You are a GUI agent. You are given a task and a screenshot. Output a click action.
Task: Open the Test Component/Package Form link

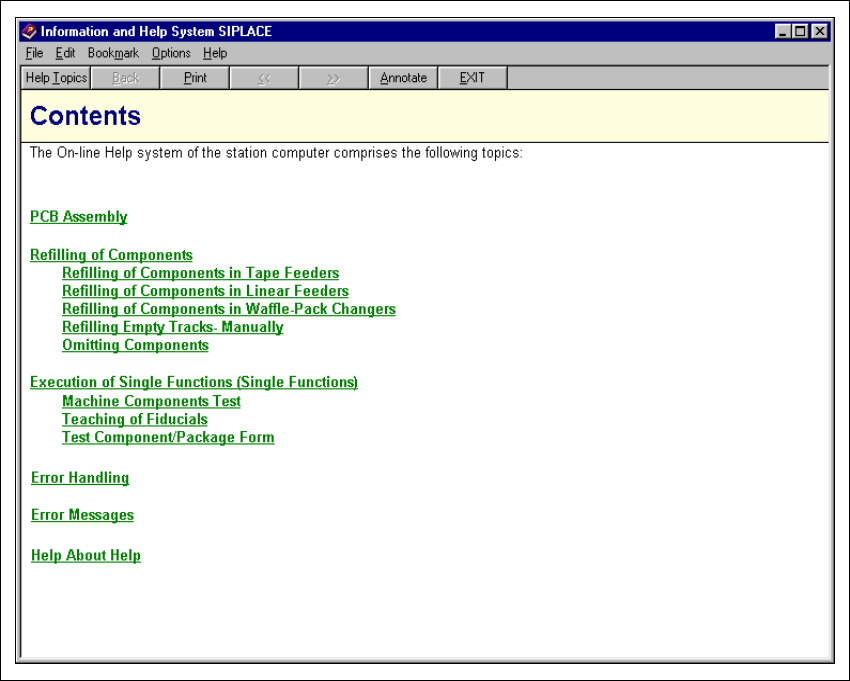[168, 437]
